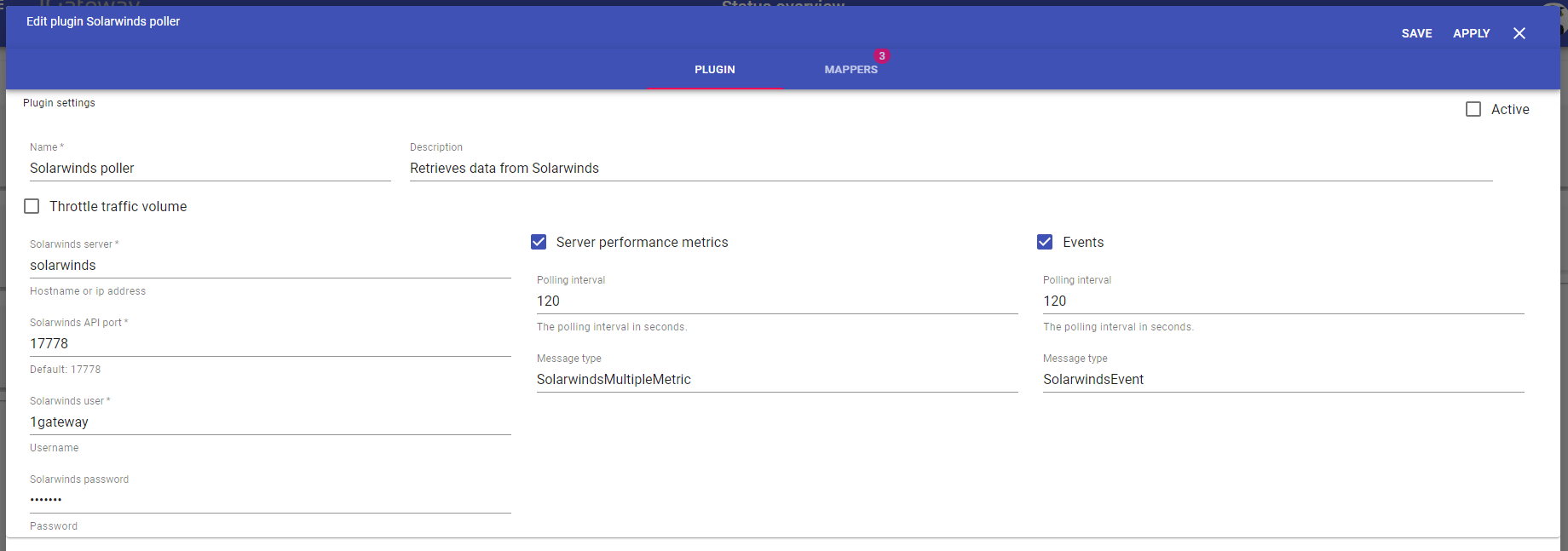This screenshot has height=551, width=1568.
Task: Edit the Solarwinds API port field
Action: tap(270, 344)
